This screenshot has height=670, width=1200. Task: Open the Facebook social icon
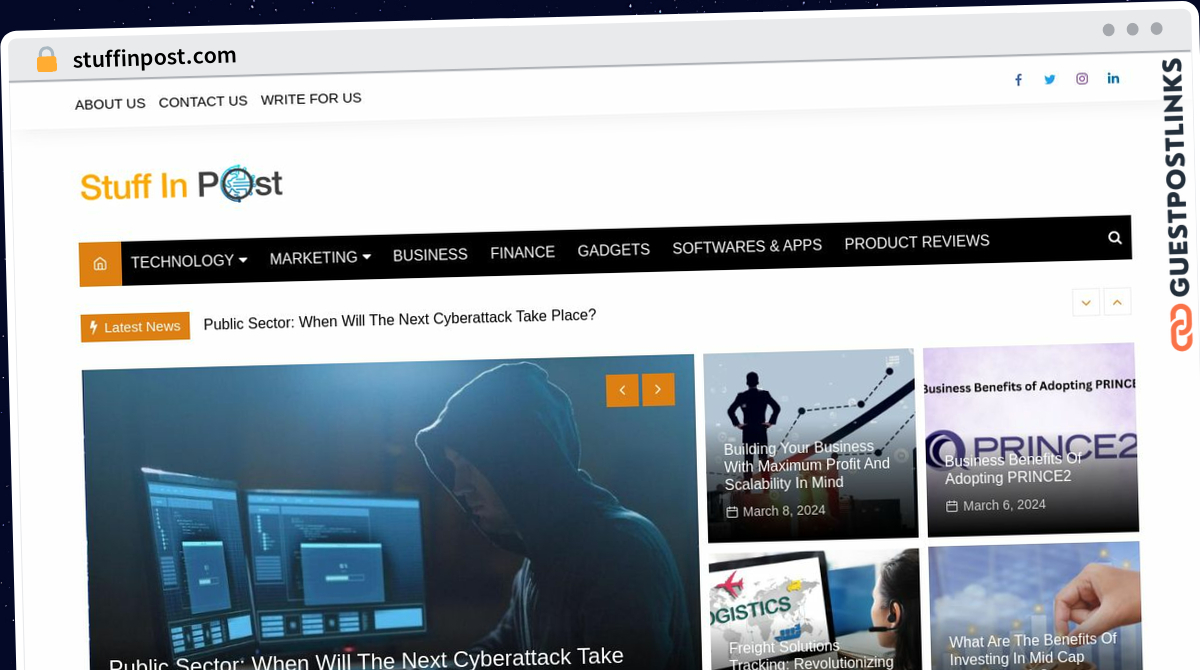pyautogui.click(x=1018, y=80)
